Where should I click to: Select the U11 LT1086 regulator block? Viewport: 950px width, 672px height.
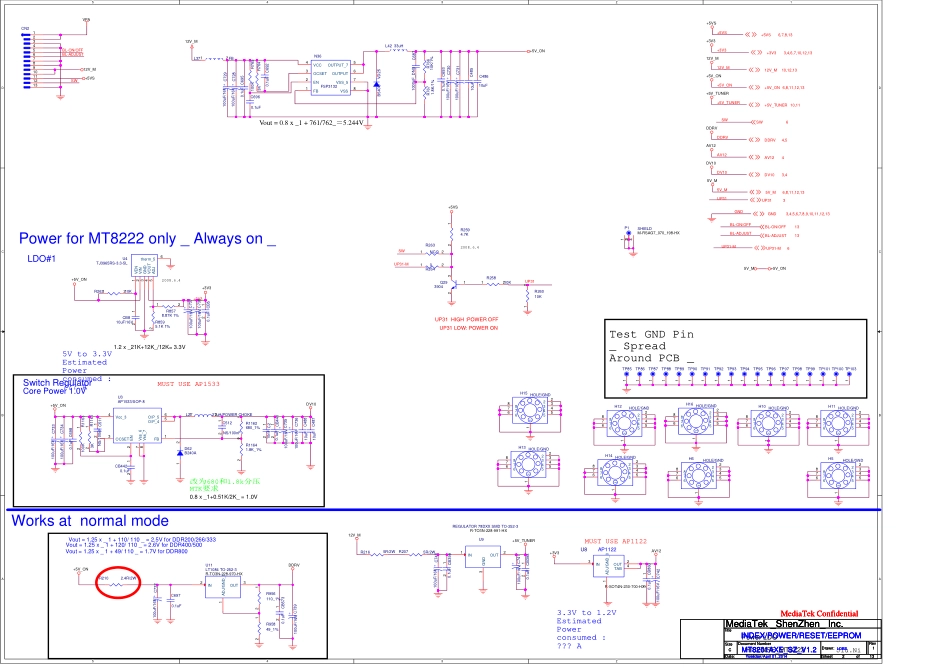[x=222, y=588]
